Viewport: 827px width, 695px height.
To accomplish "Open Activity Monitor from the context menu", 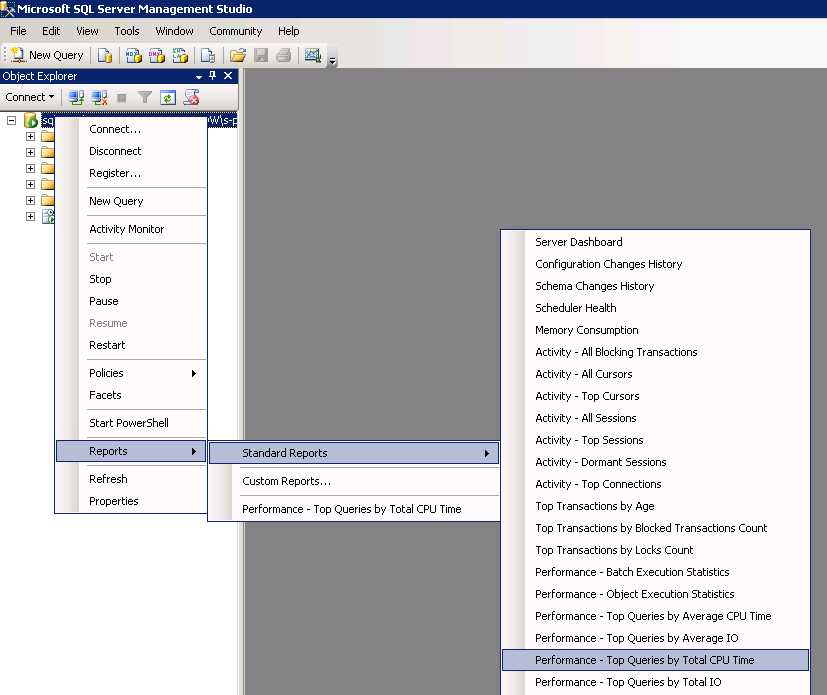I will [x=131, y=229].
